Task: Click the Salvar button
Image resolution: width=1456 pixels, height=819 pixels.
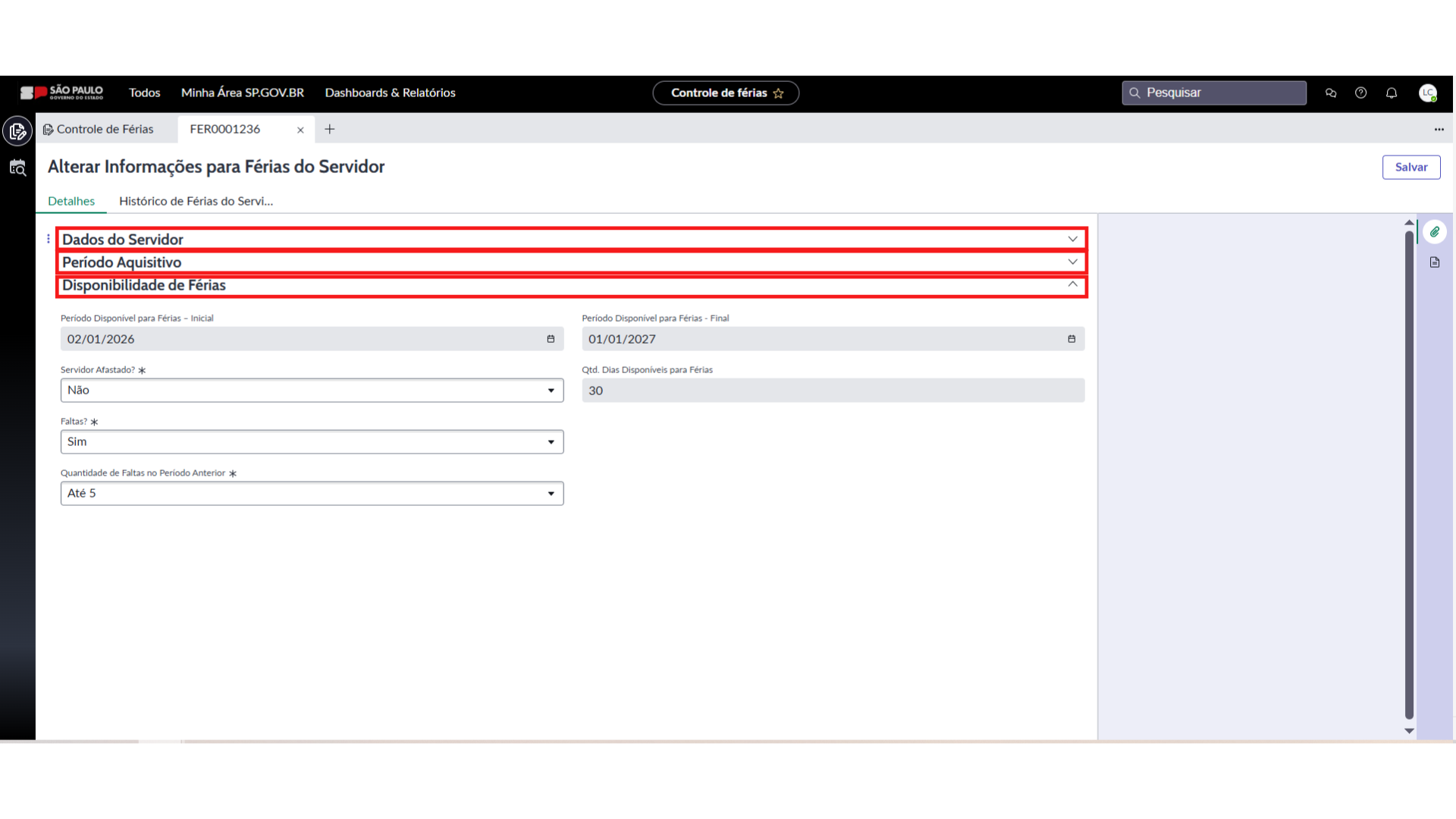Action: coord(1410,167)
